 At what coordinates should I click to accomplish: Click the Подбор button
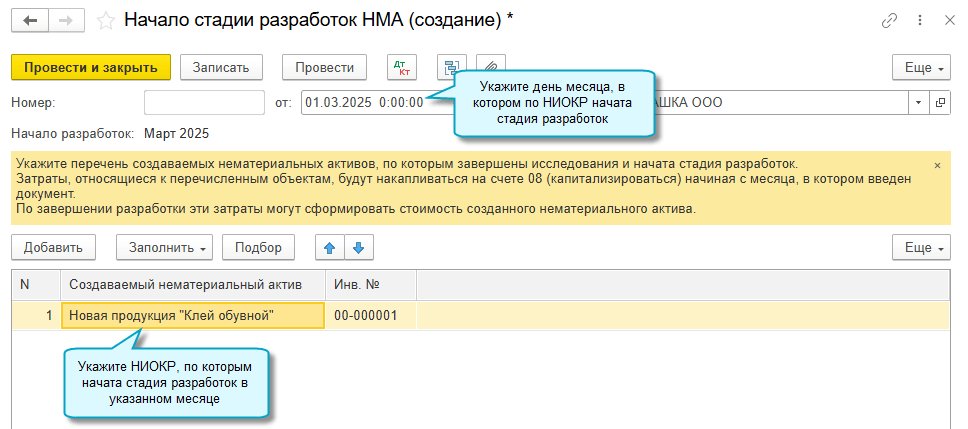point(258,248)
